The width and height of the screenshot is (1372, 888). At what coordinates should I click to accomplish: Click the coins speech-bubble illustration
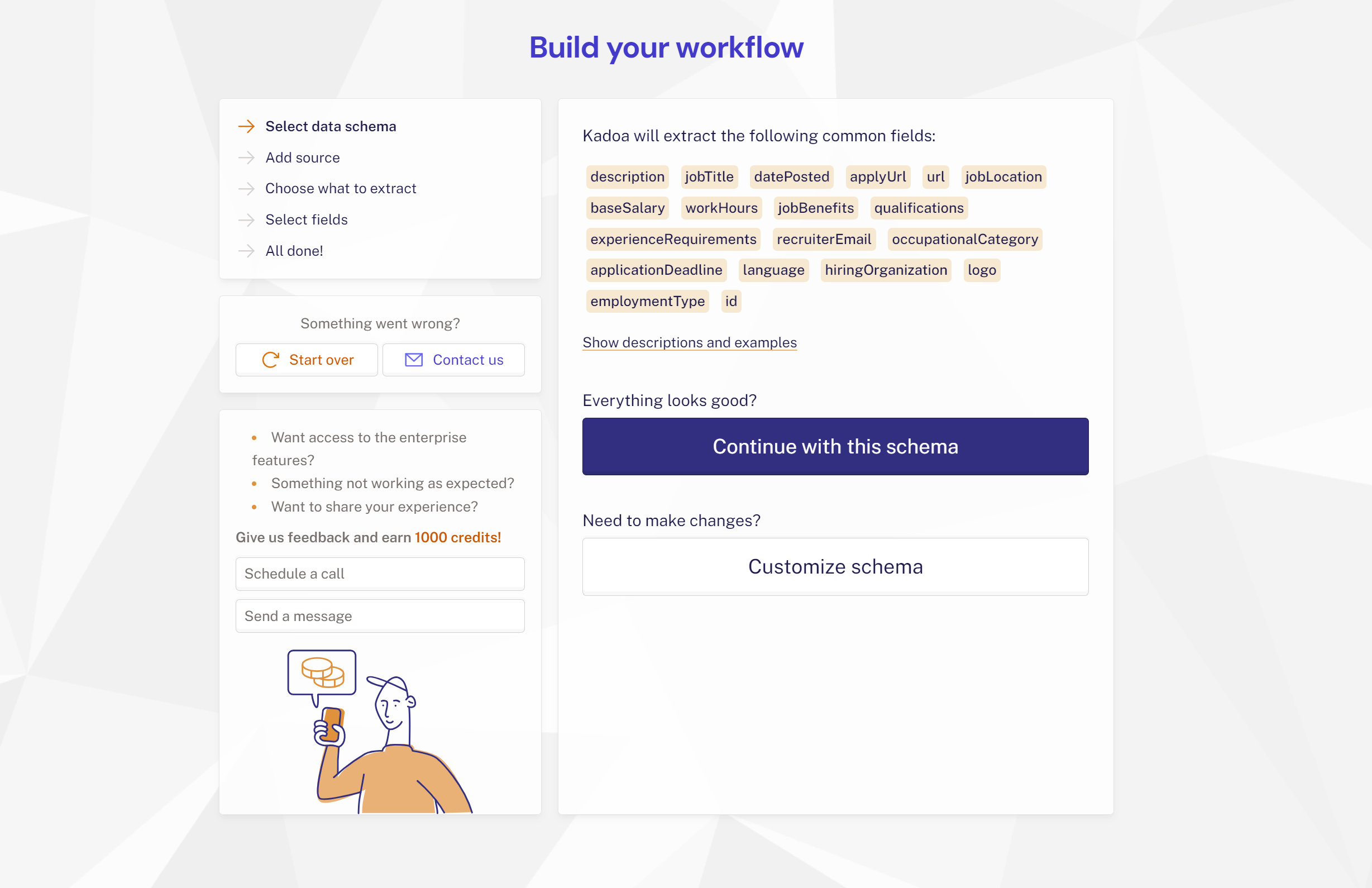pos(321,673)
